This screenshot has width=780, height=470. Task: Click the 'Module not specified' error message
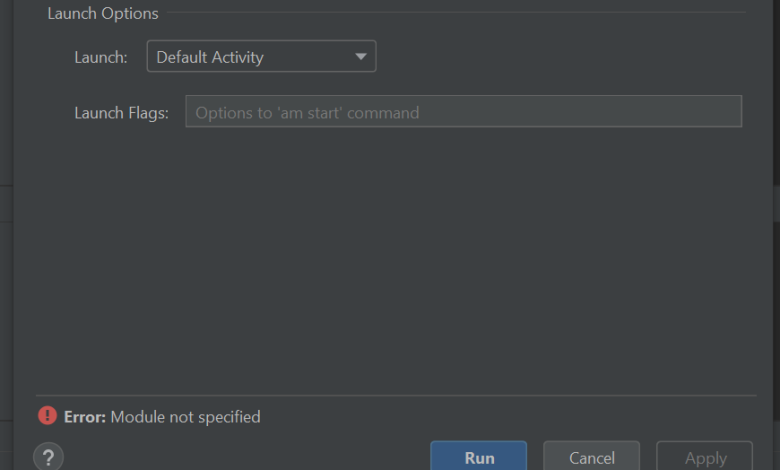185,417
